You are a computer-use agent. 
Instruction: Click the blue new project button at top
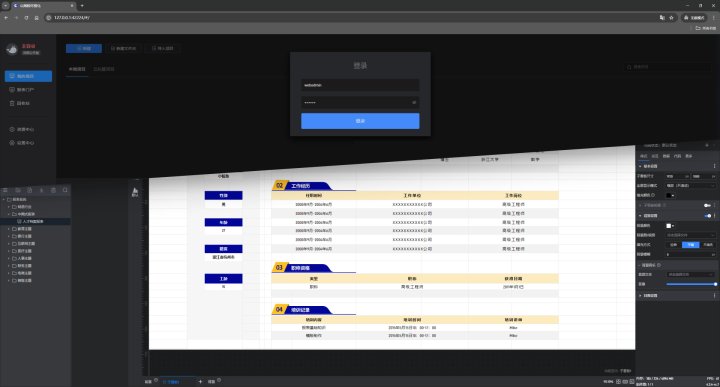[84, 48]
